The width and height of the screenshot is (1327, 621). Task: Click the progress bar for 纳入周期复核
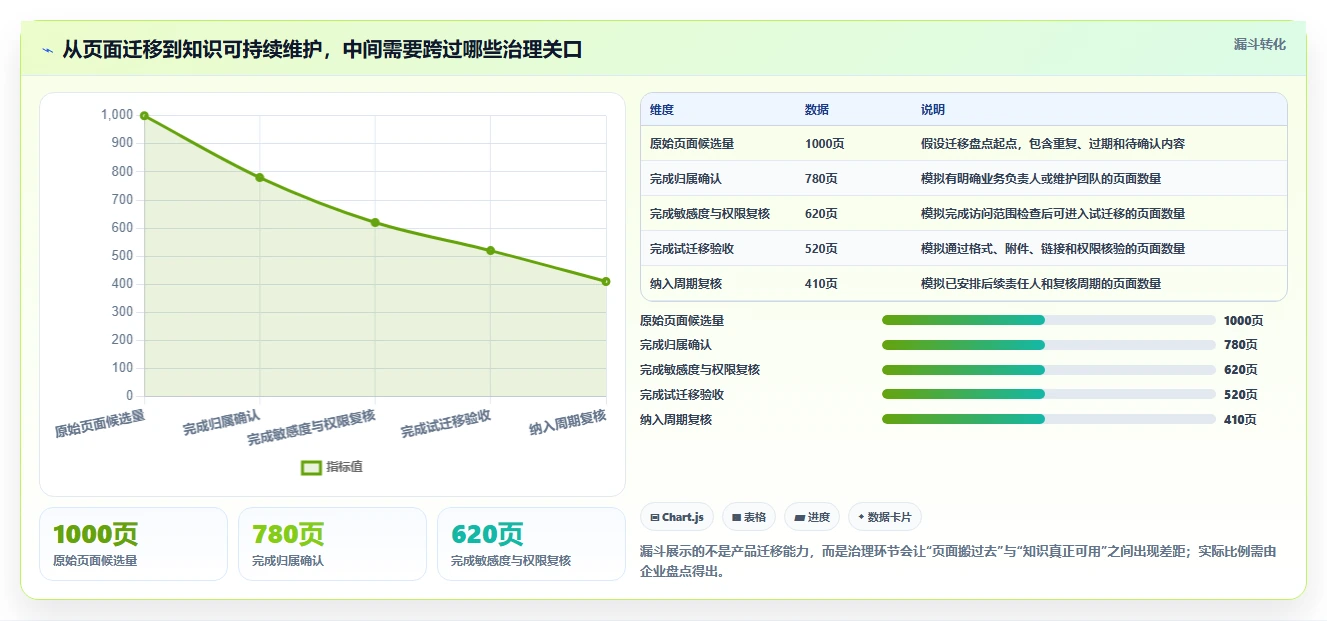coord(1049,420)
